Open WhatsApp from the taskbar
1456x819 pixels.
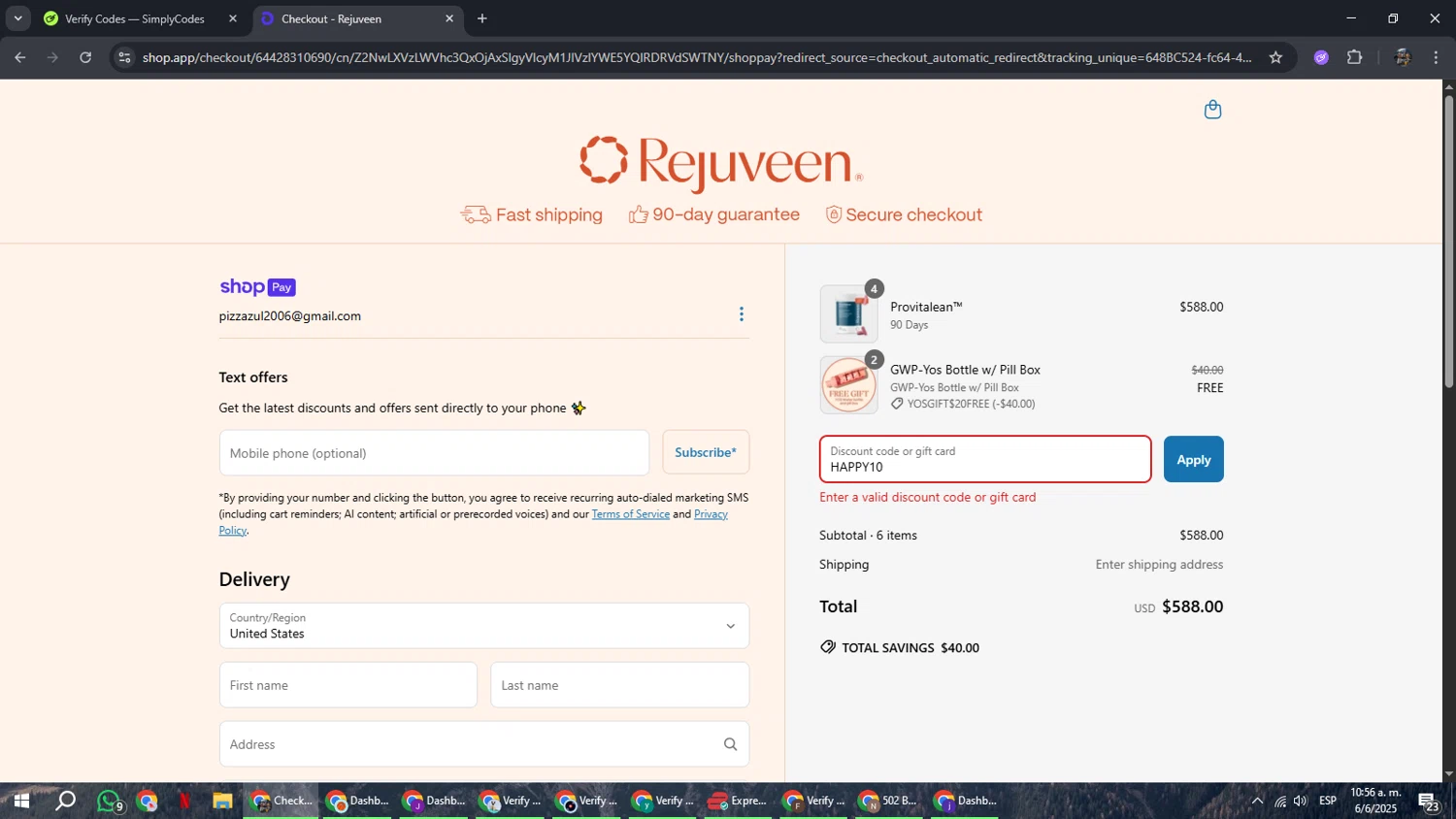pos(110,802)
